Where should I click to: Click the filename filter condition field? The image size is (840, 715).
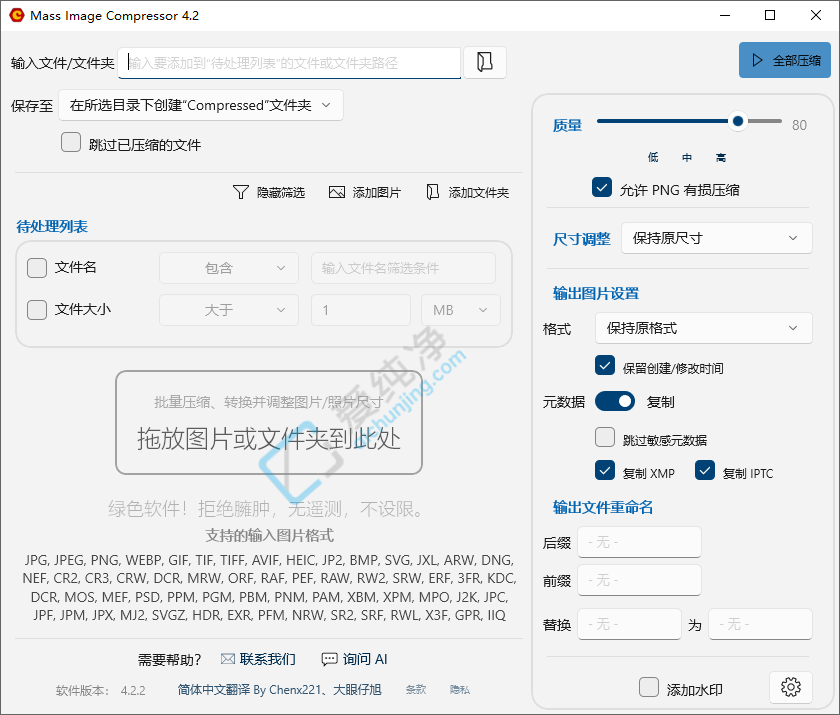pos(403,268)
